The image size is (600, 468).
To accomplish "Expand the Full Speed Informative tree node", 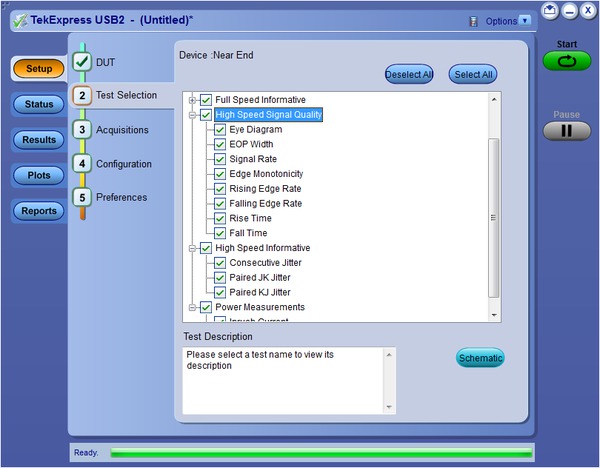I will [192, 100].
